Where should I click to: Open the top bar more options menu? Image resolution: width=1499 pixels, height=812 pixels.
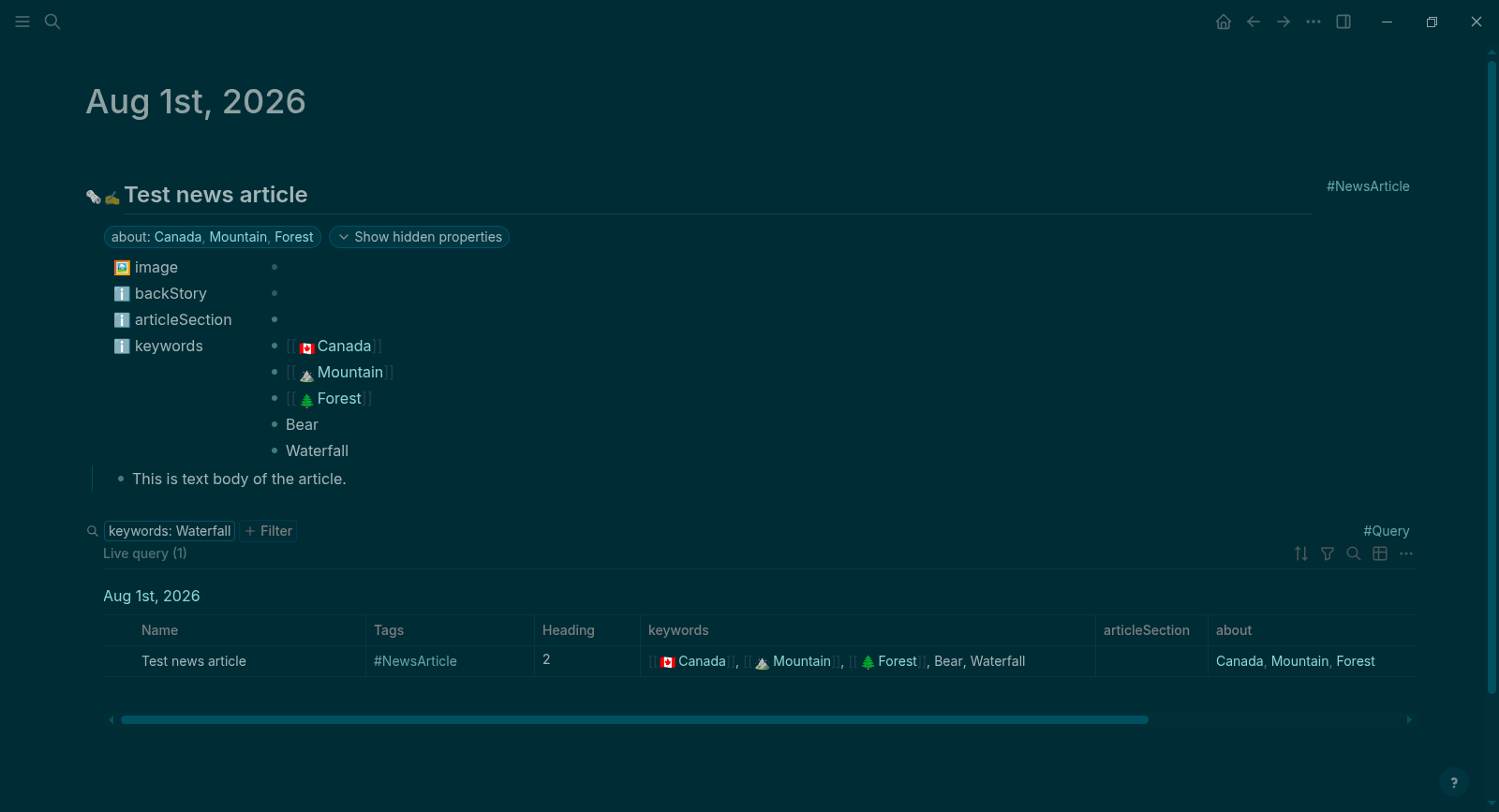1313,22
